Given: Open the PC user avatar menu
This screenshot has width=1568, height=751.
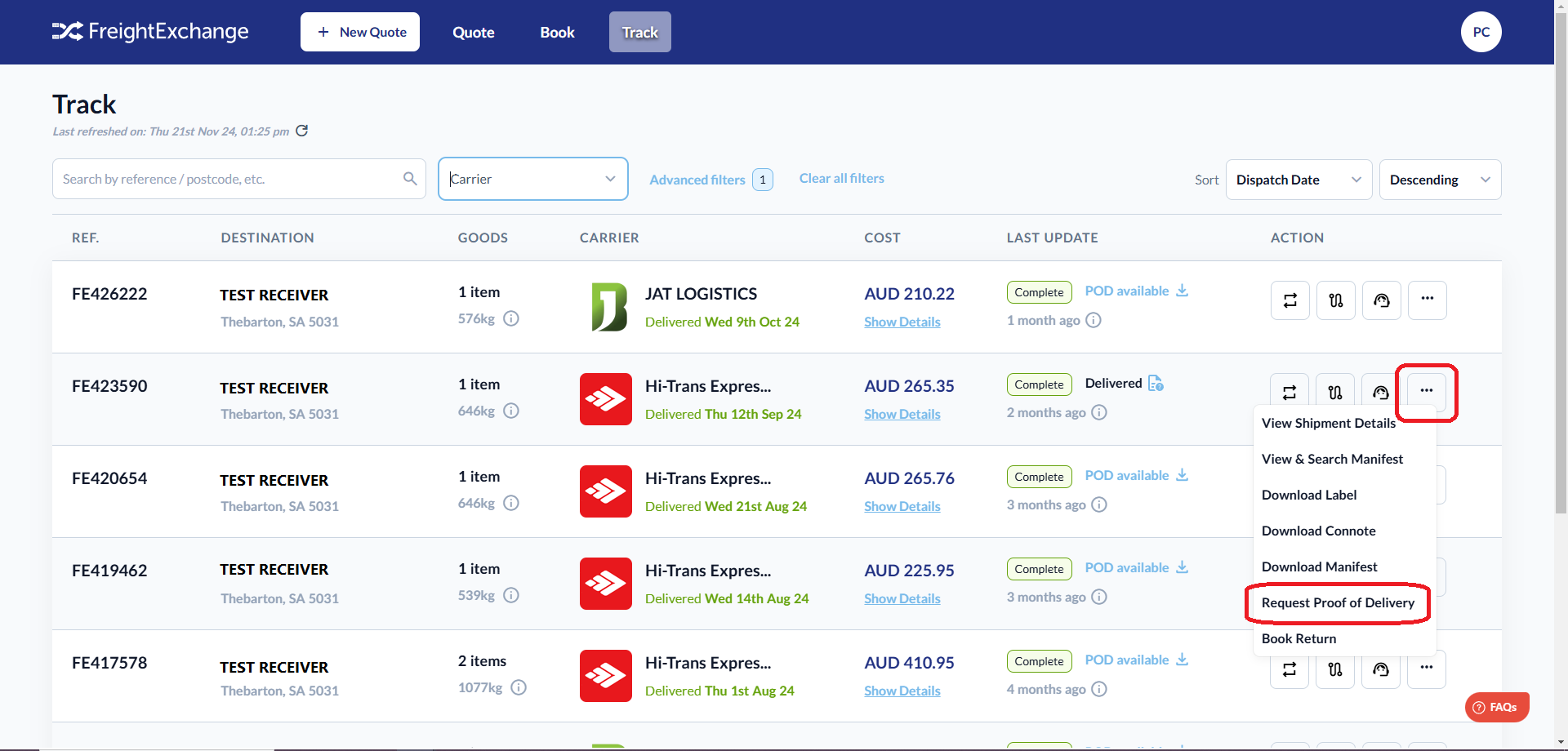Looking at the screenshot, I should click(1481, 32).
